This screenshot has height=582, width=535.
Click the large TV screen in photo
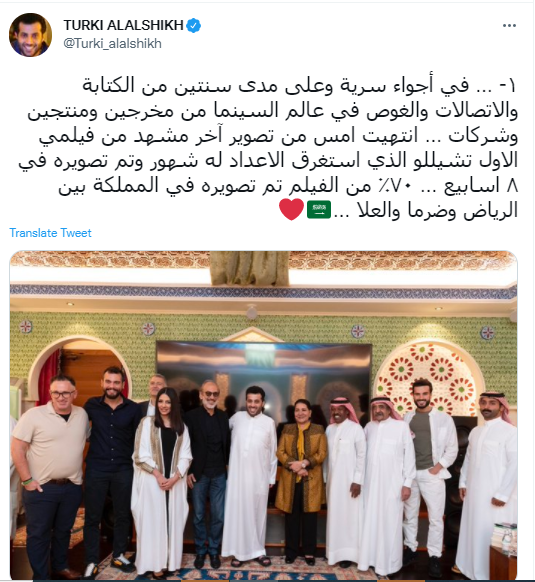click(264, 375)
